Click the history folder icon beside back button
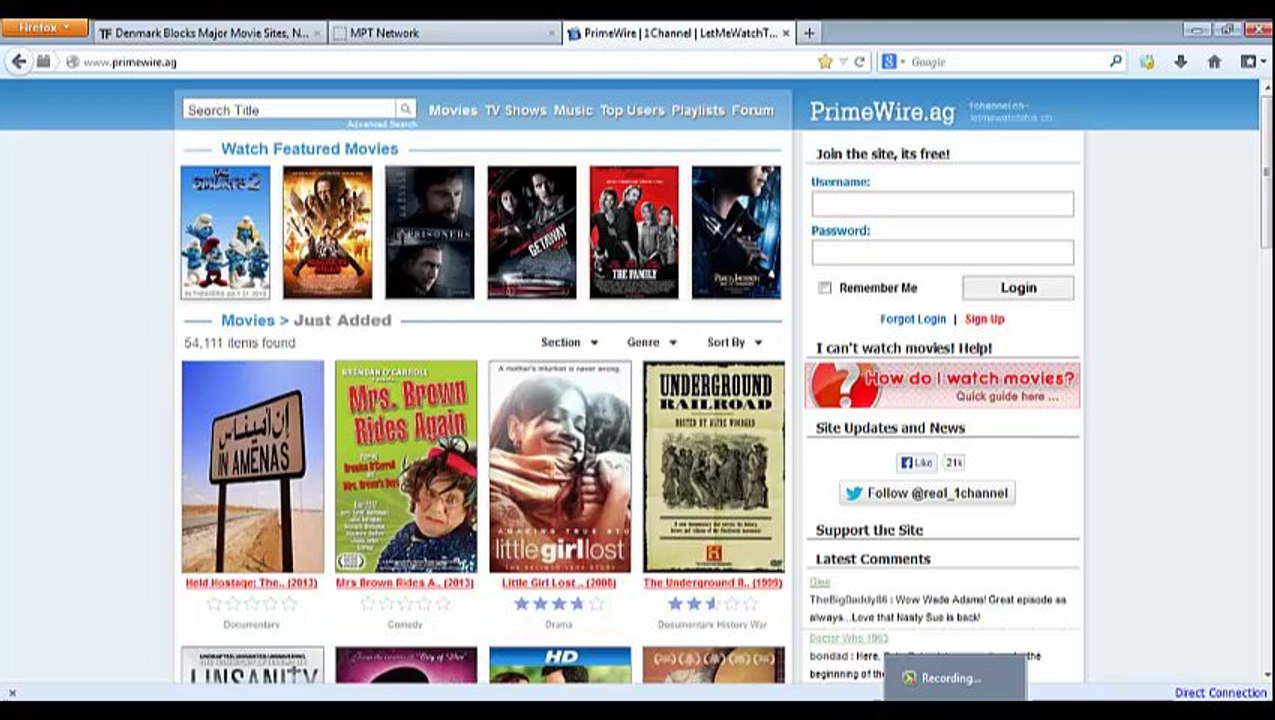Viewport: 1275px width, 720px height. pyautogui.click(x=43, y=62)
